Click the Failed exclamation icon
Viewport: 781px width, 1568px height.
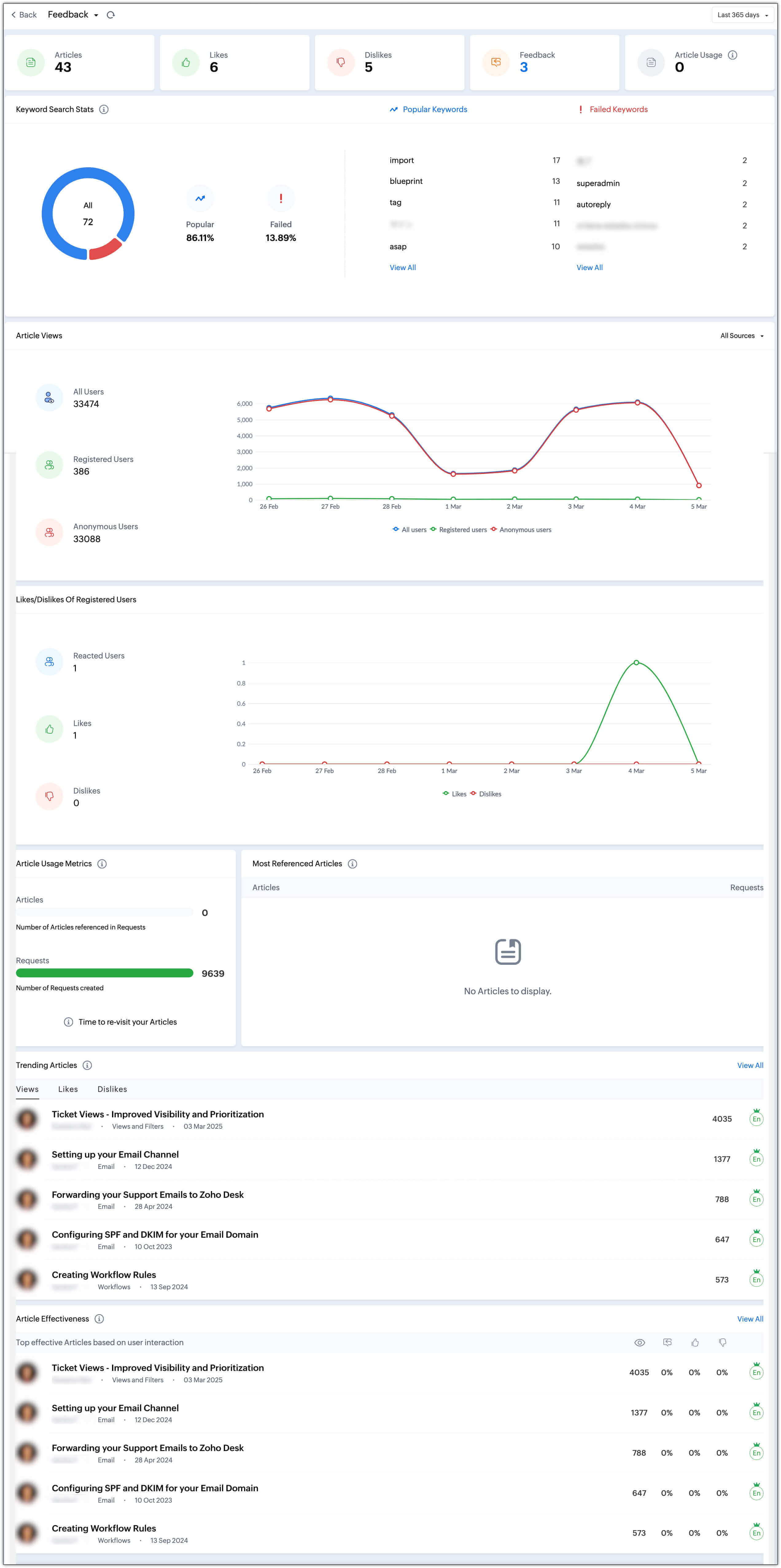click(281, 198)
